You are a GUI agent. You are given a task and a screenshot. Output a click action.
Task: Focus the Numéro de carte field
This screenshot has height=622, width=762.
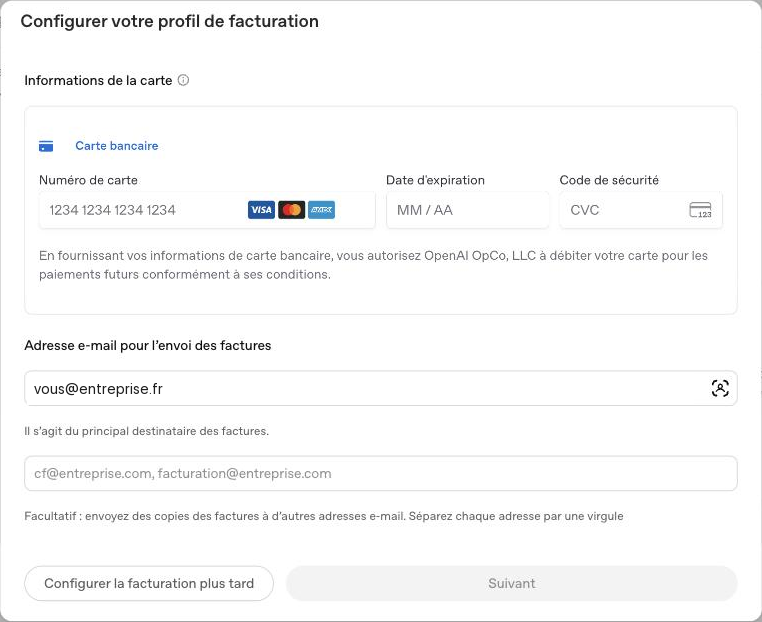[x=207, y=210]
